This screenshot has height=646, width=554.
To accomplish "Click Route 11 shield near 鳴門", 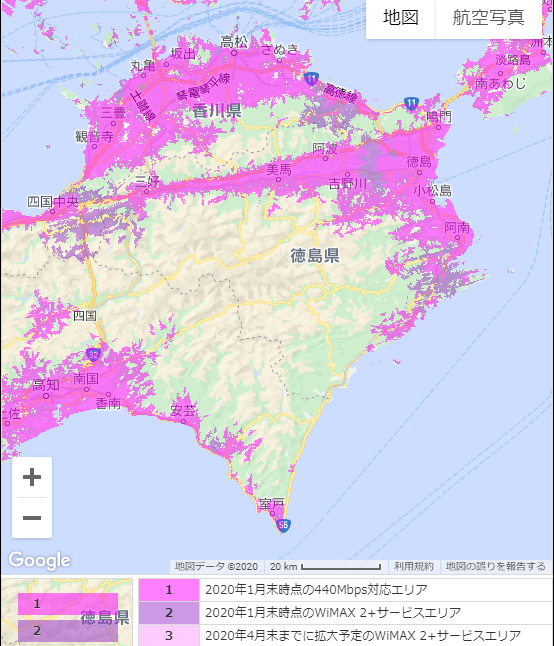I will click(x=411, y=103).
